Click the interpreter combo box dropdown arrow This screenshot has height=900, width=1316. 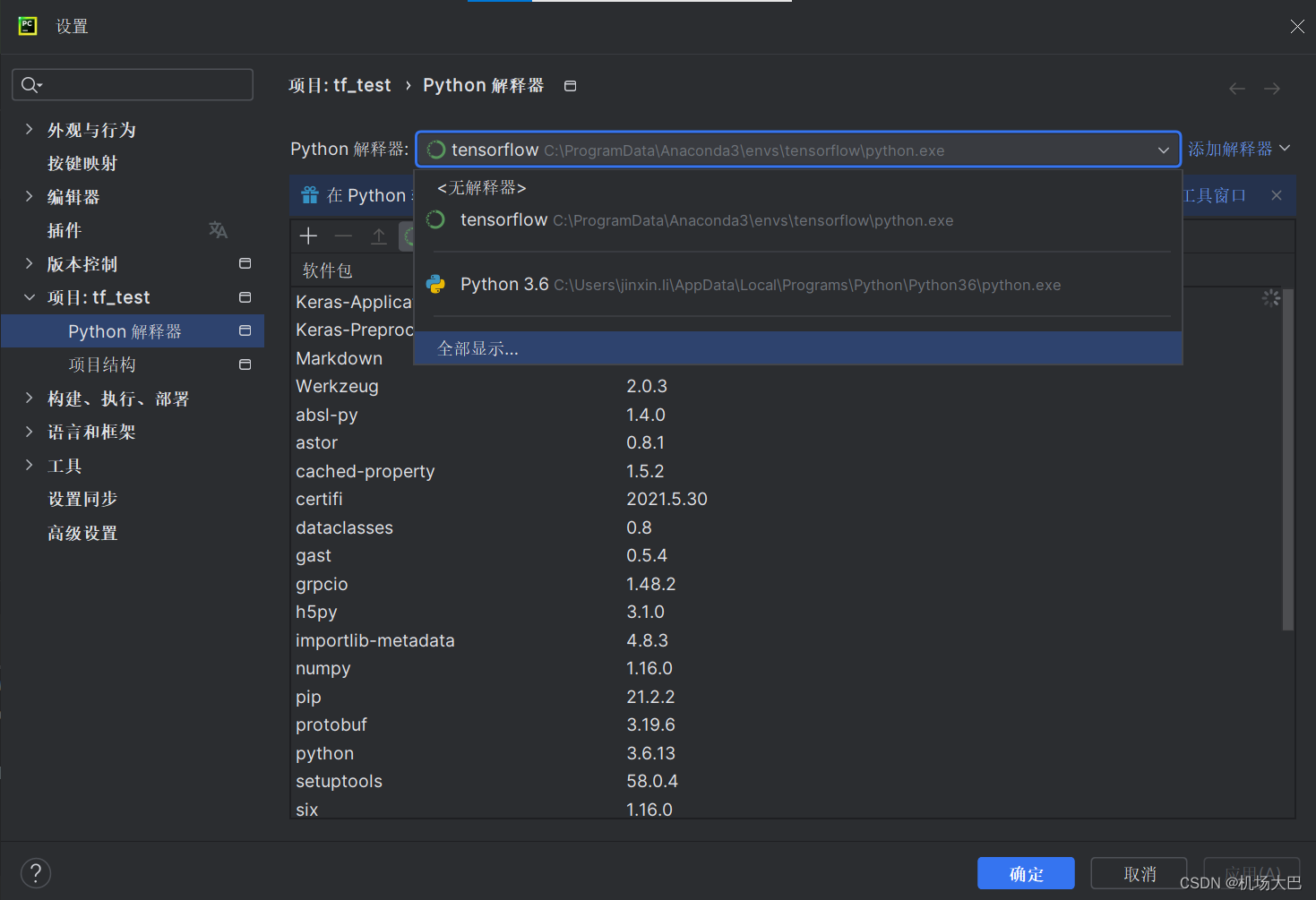point(1163,150)
